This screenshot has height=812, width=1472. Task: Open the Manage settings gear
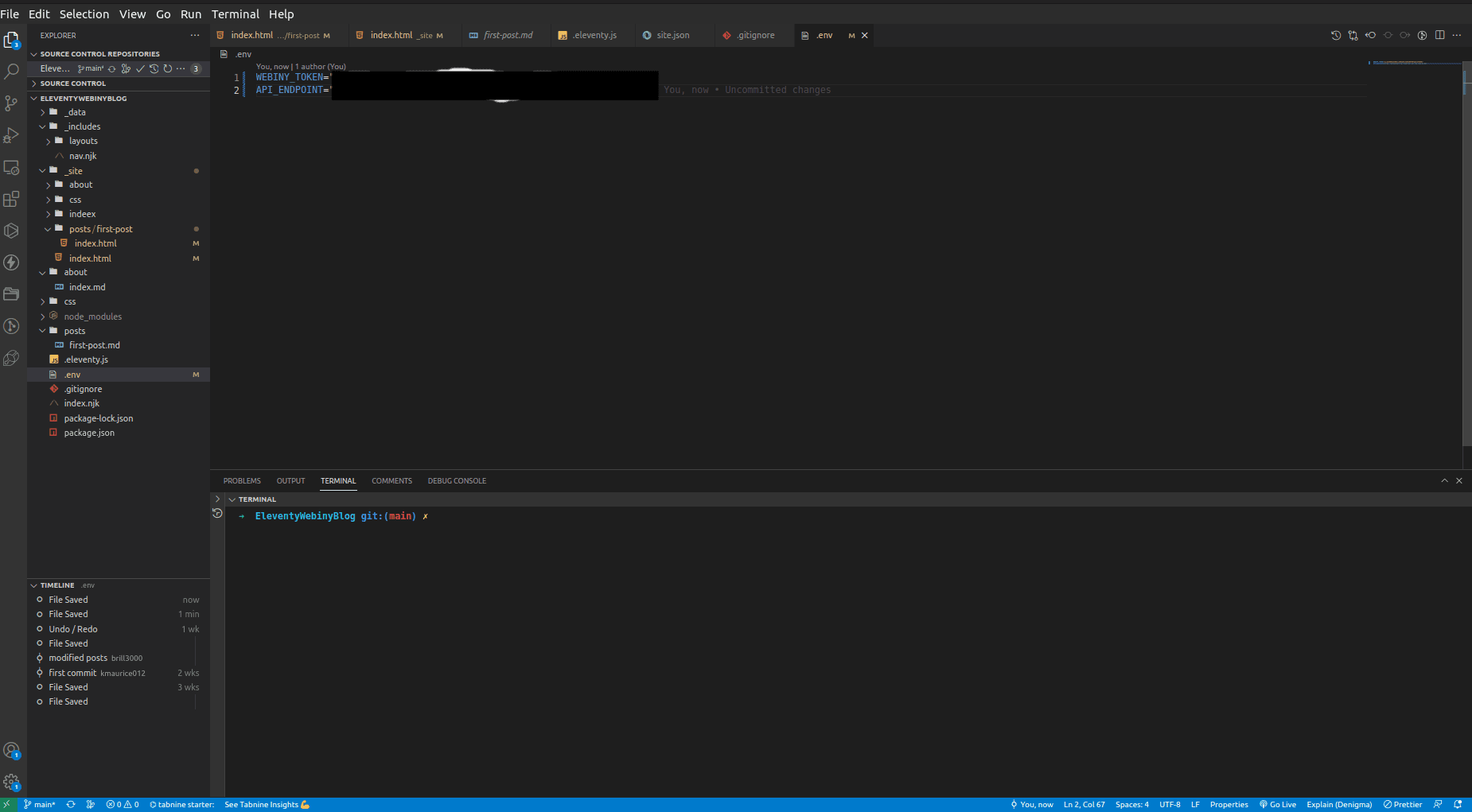[11, 782]
